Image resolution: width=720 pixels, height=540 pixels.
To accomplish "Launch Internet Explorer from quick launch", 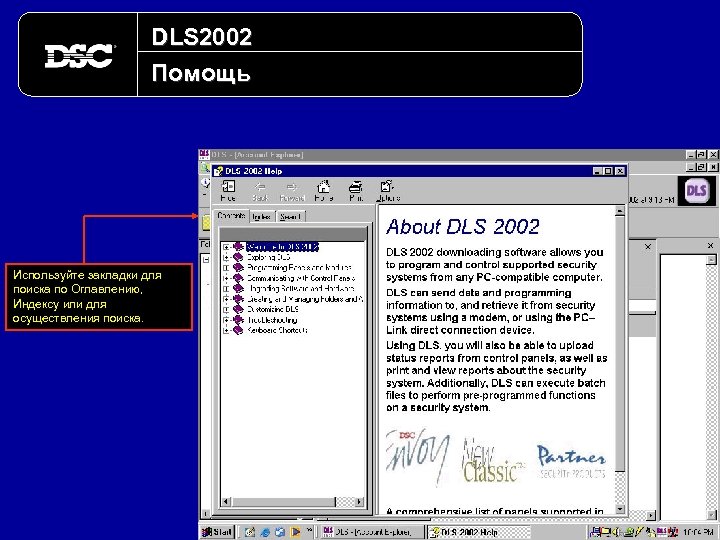I will pos(265,532).
